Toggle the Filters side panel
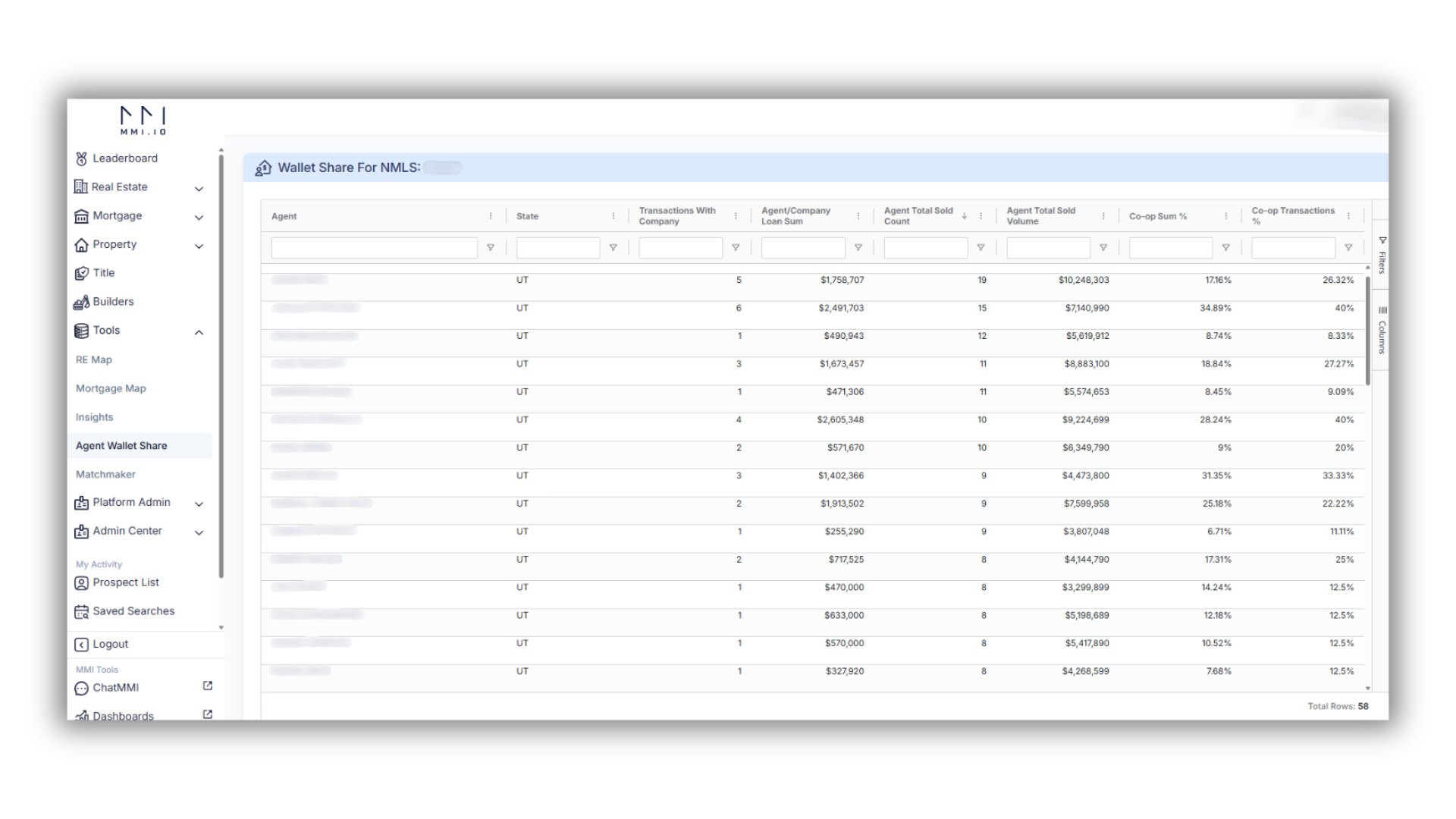 click(1382, 256)
